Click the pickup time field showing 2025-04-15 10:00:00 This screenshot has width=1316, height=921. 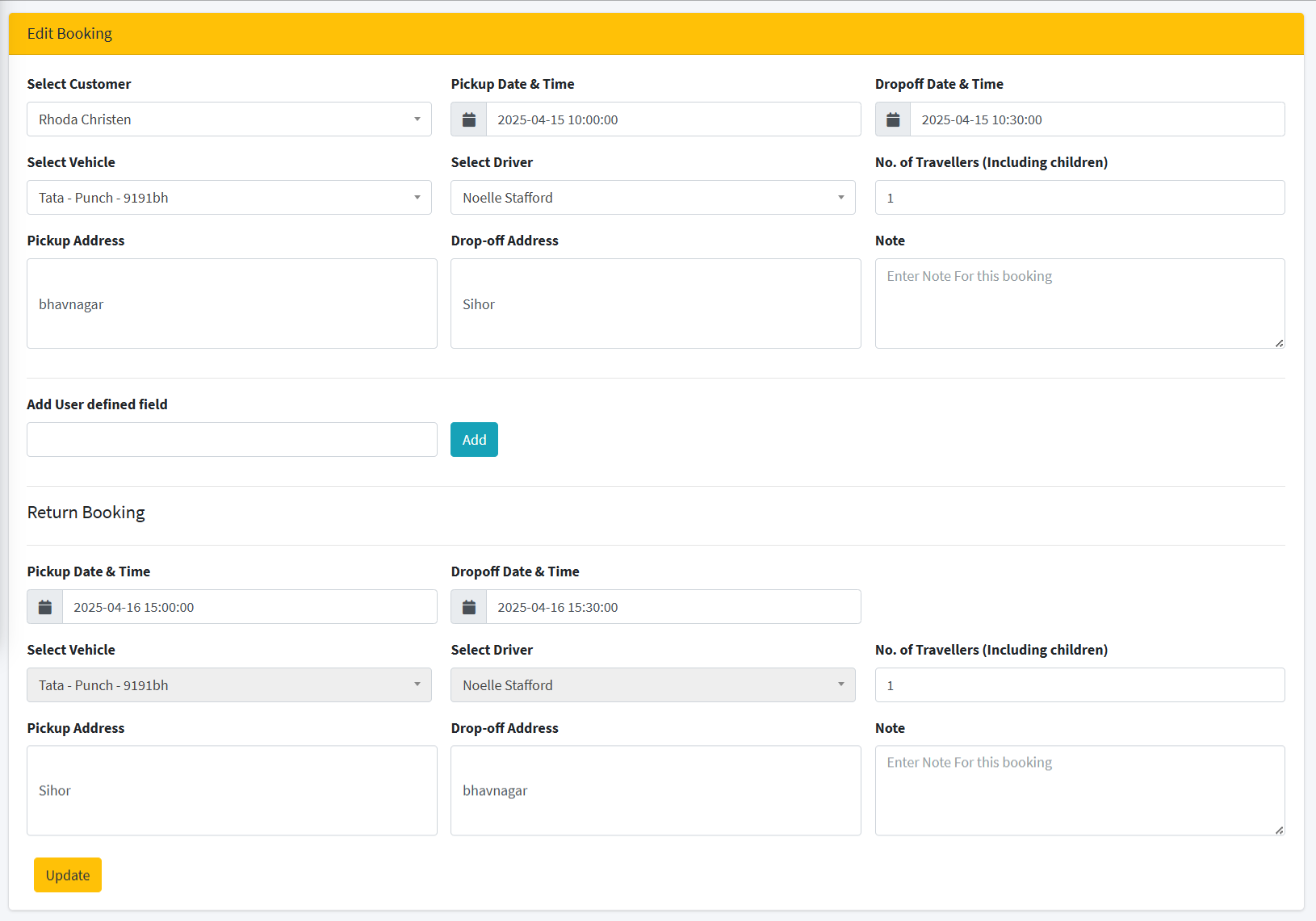point(673,119)
